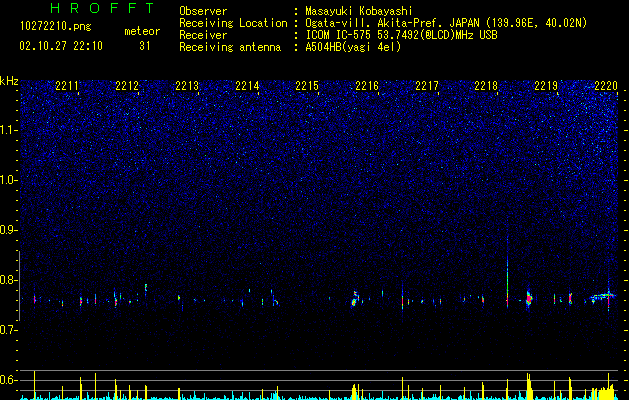Image resolution: width=629 pixels, height=400 pixels.
Task: Click the 1.1 frequency axis label
Action: [x=9, y=130]
